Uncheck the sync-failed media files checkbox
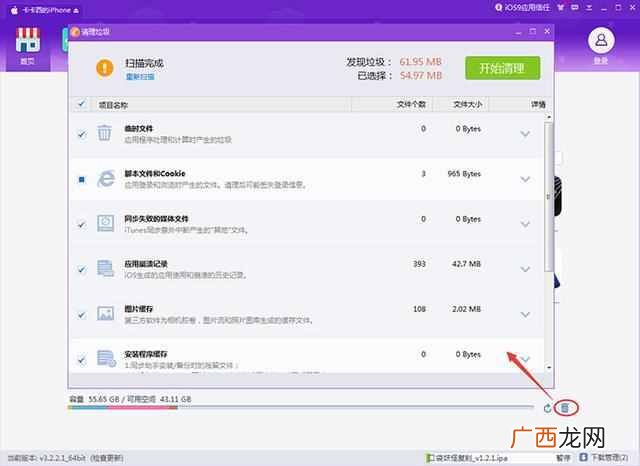The height and width of the screenshot is (466, 640). pyautogui.click(x=82, y=224)
